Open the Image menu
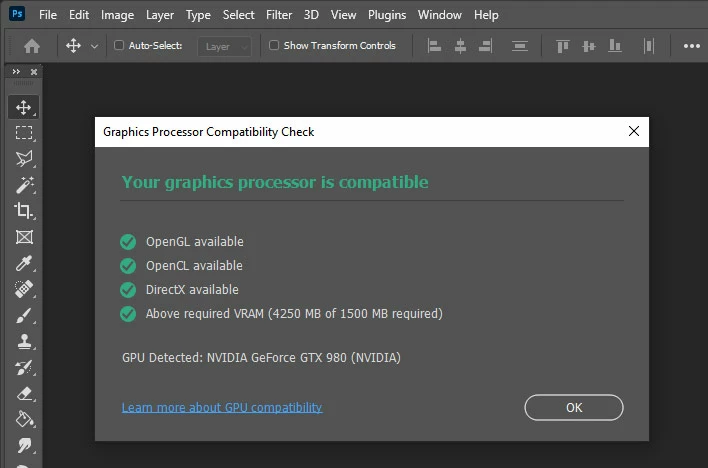Screen dimensions: 708x468 pos(117,15)
